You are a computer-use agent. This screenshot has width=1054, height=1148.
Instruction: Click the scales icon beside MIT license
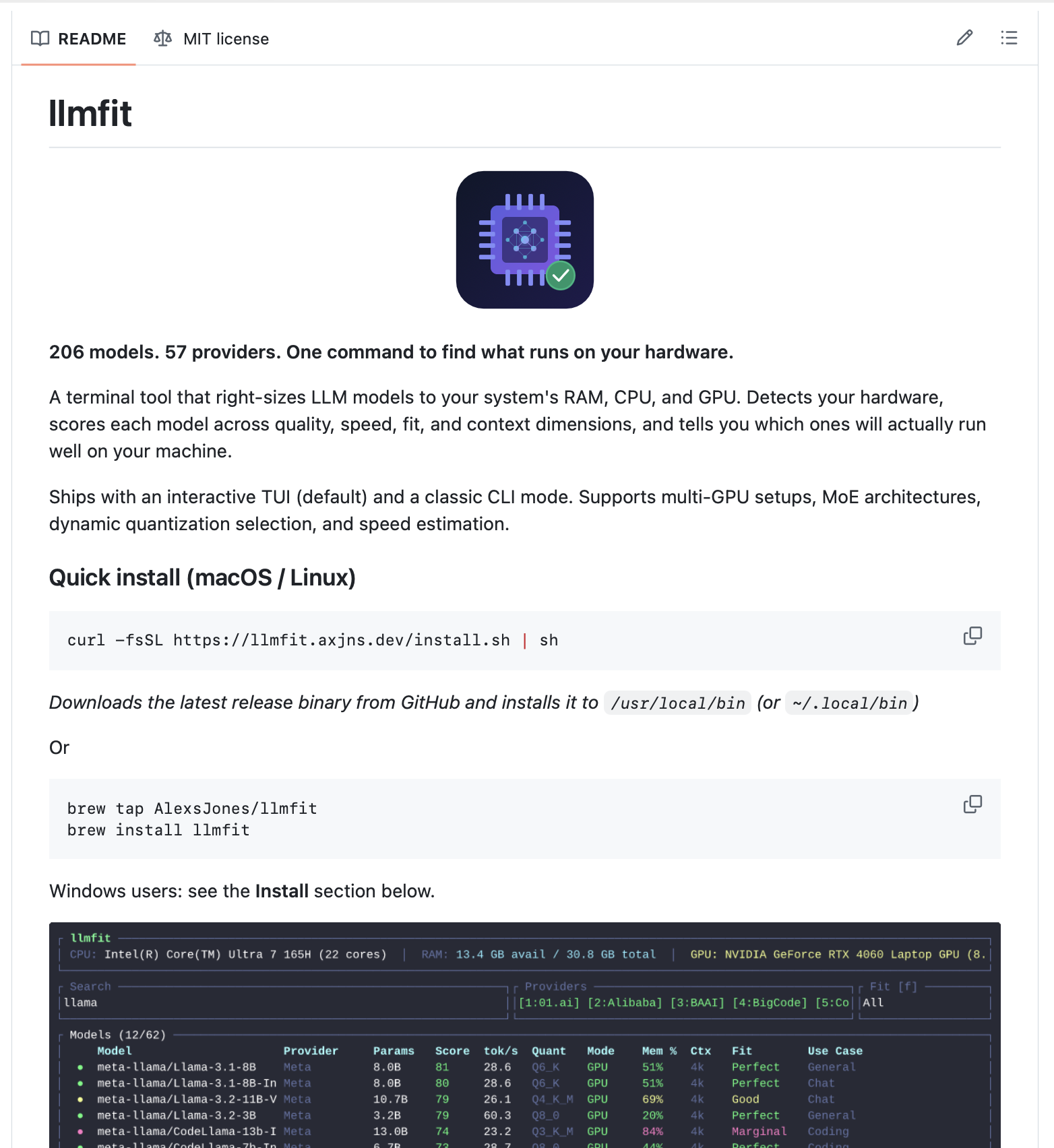tap(162, 38)
